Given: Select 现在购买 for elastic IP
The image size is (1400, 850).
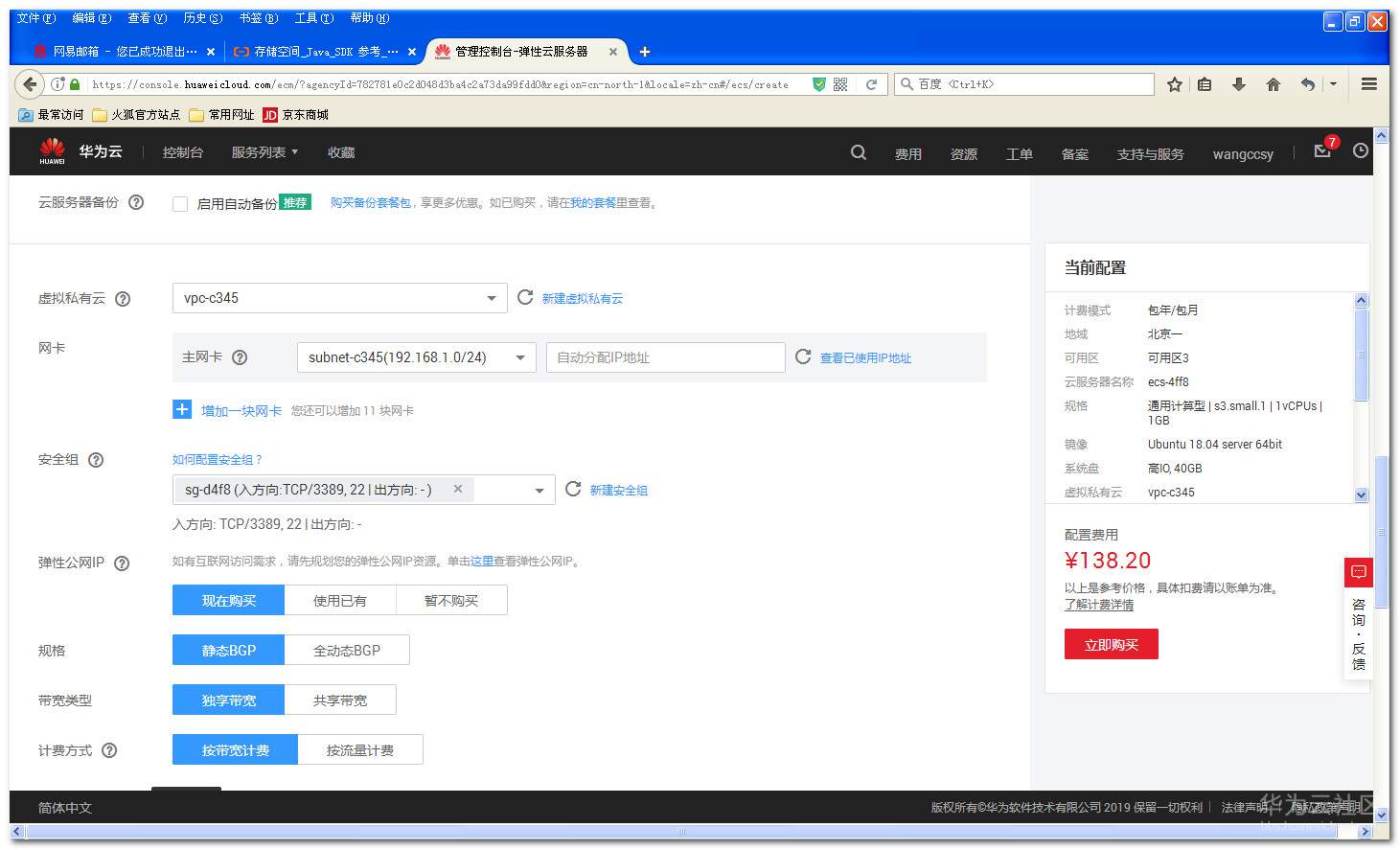Looking at the screenshot, I should click(x=229, y=600).
